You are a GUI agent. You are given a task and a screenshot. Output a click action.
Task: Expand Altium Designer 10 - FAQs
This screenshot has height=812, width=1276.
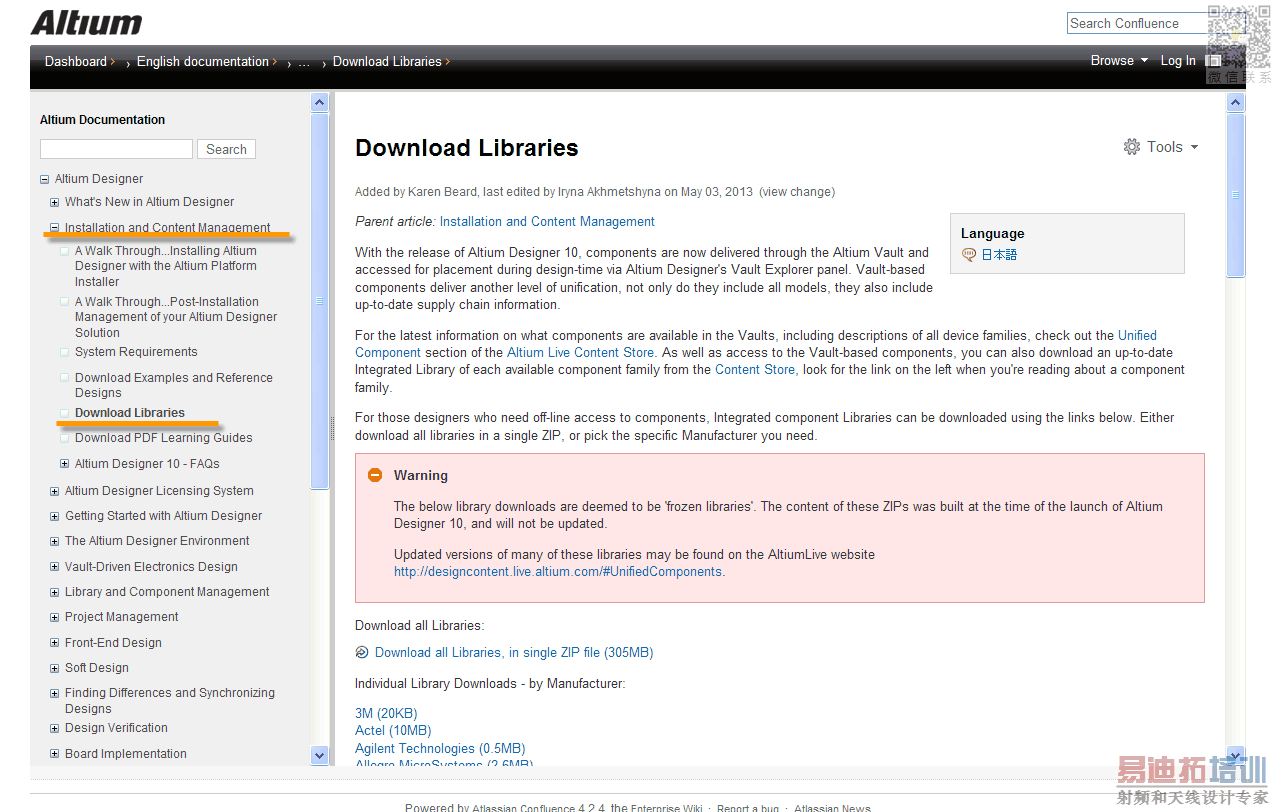[x=64, y=464]
